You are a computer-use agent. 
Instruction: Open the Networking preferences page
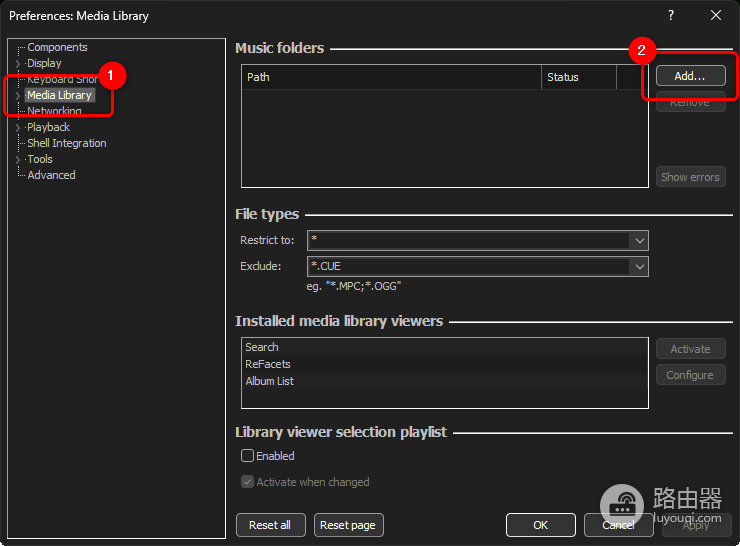(x=54, y=111)
